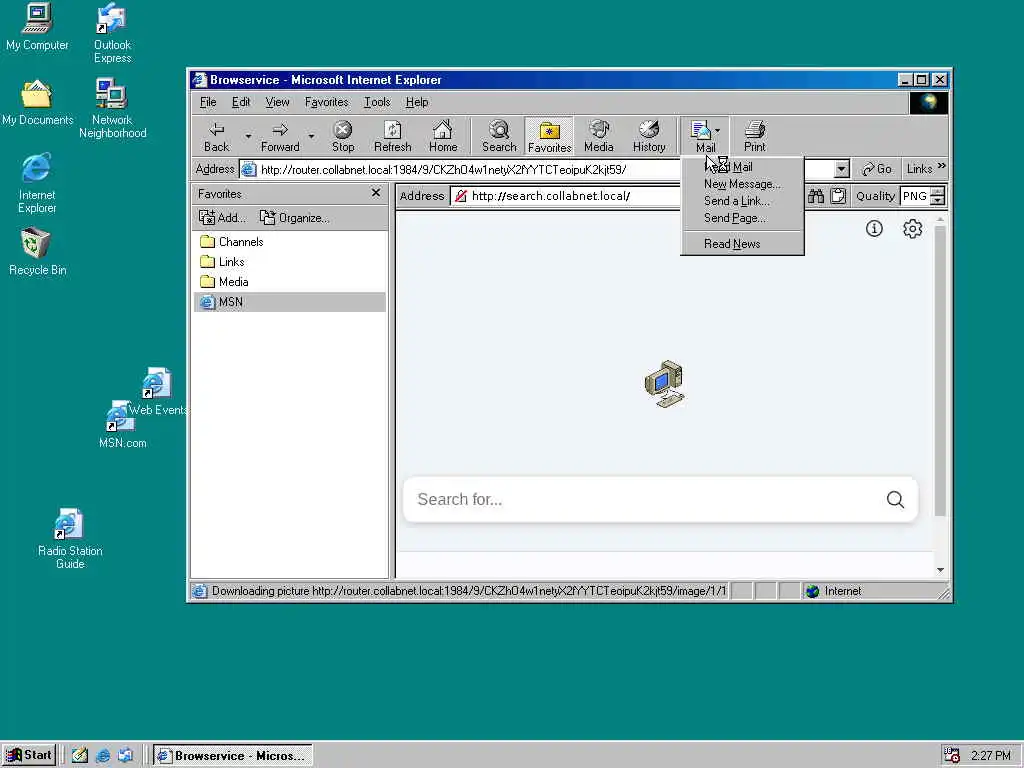
Task: Show the History toolbar button
Action: pyautogui.click(x=648, y=136)
